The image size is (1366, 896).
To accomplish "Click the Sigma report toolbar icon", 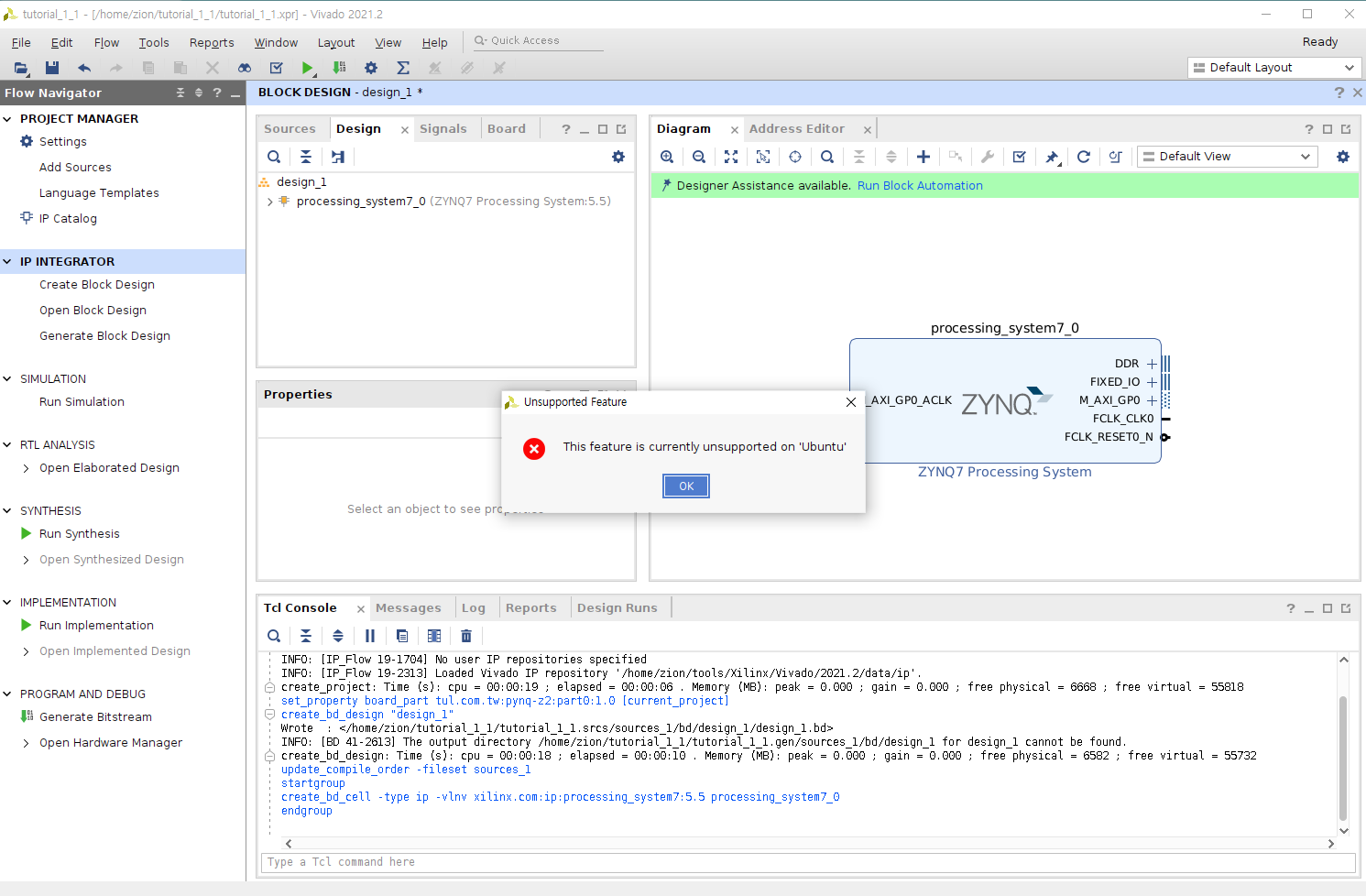I will (403, 68).
